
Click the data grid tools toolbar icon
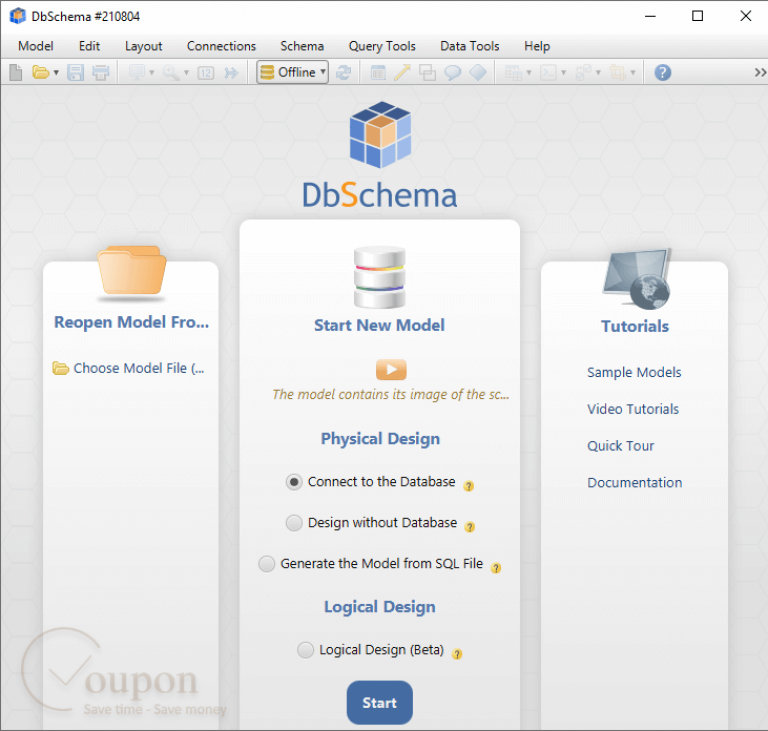tap(513, 73)
